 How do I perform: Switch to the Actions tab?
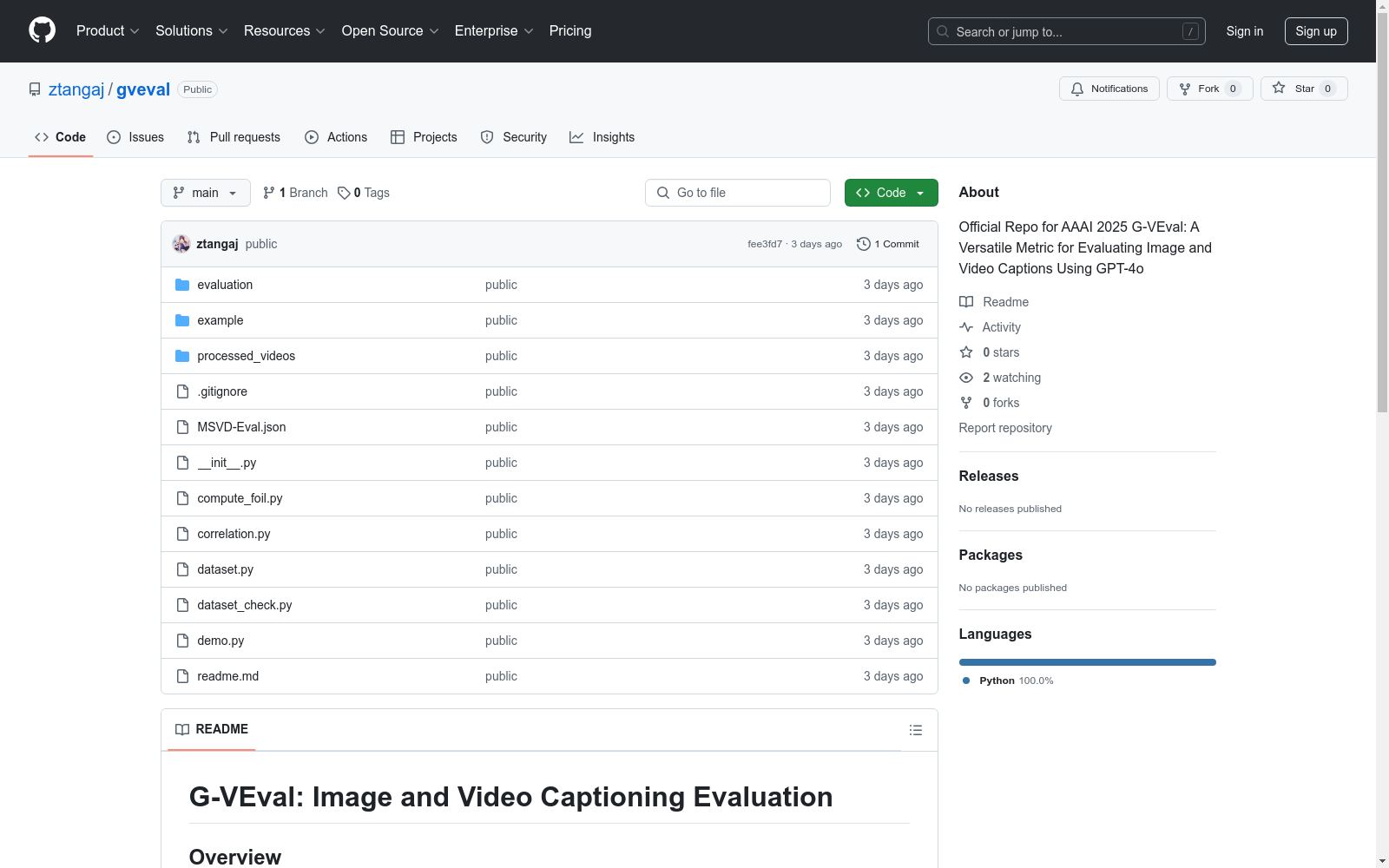[336, 137]
